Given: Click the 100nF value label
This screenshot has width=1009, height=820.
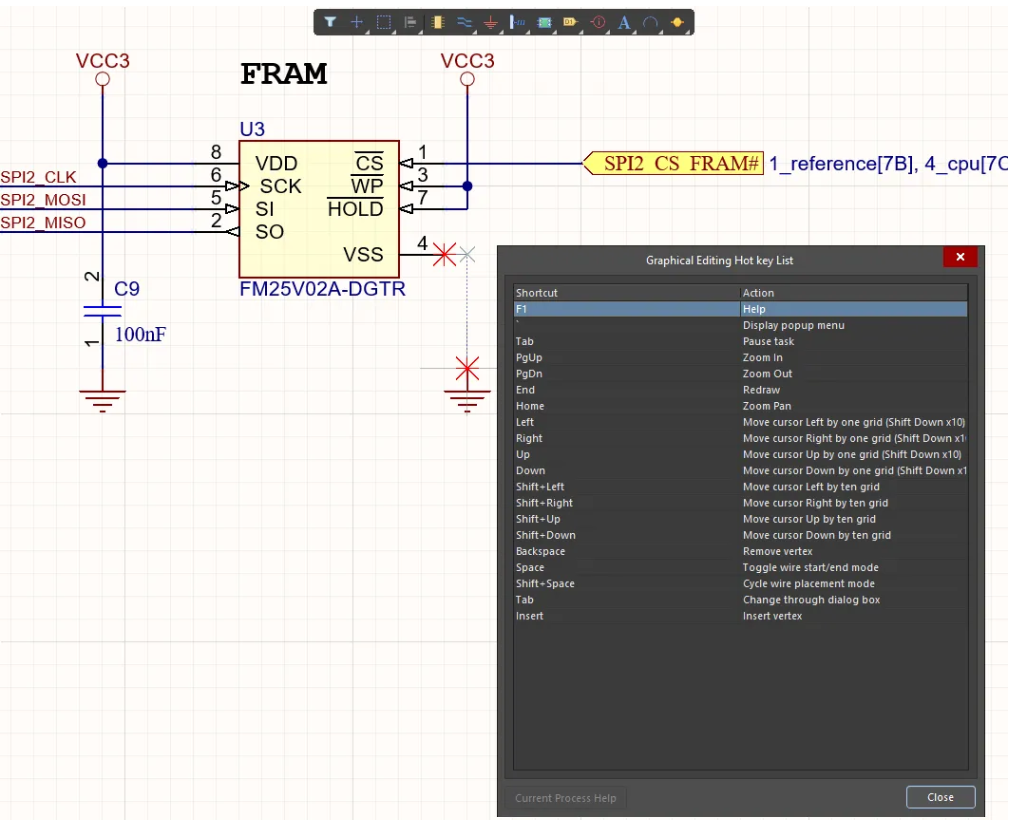Looking at the screenshot, I should (140, 335).
